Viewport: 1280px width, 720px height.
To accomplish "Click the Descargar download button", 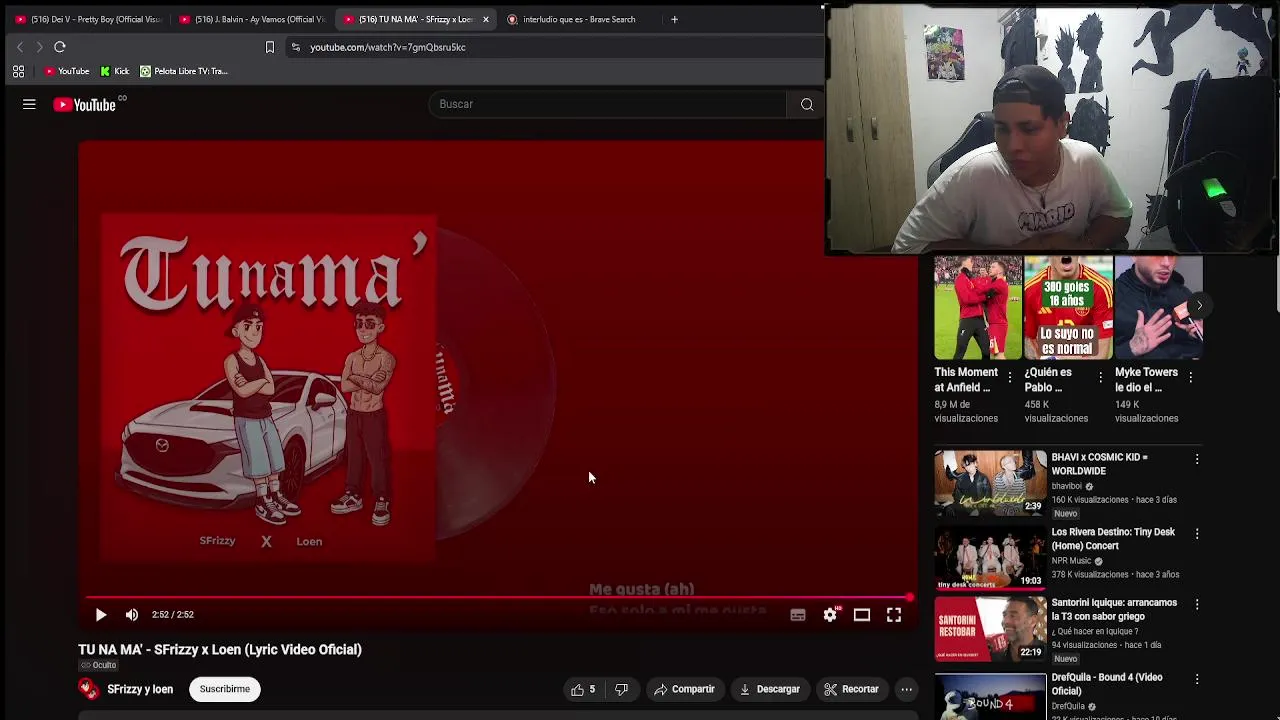I will tap(770, 689).
